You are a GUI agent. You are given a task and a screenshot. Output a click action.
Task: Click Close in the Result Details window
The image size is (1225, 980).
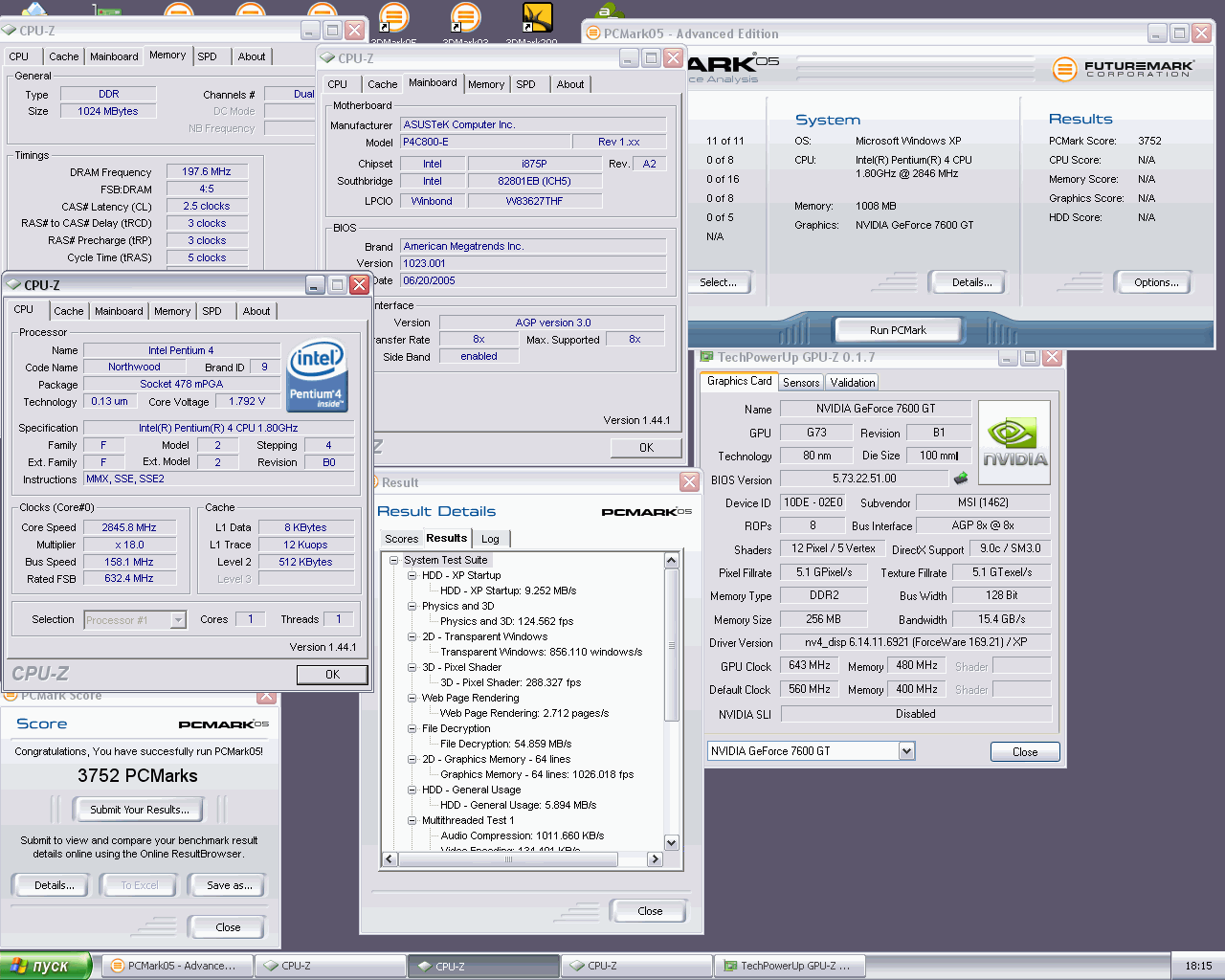point(650,911)
